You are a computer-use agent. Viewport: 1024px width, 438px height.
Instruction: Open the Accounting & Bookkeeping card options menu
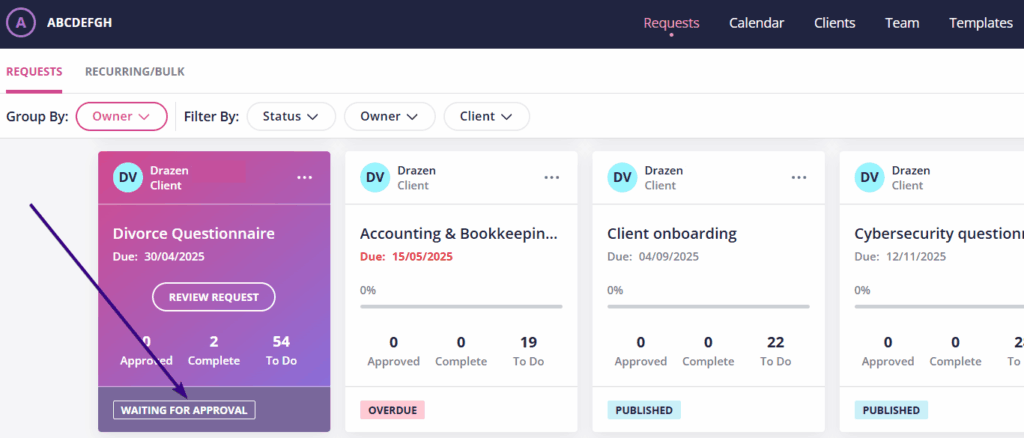pos(552,177)
